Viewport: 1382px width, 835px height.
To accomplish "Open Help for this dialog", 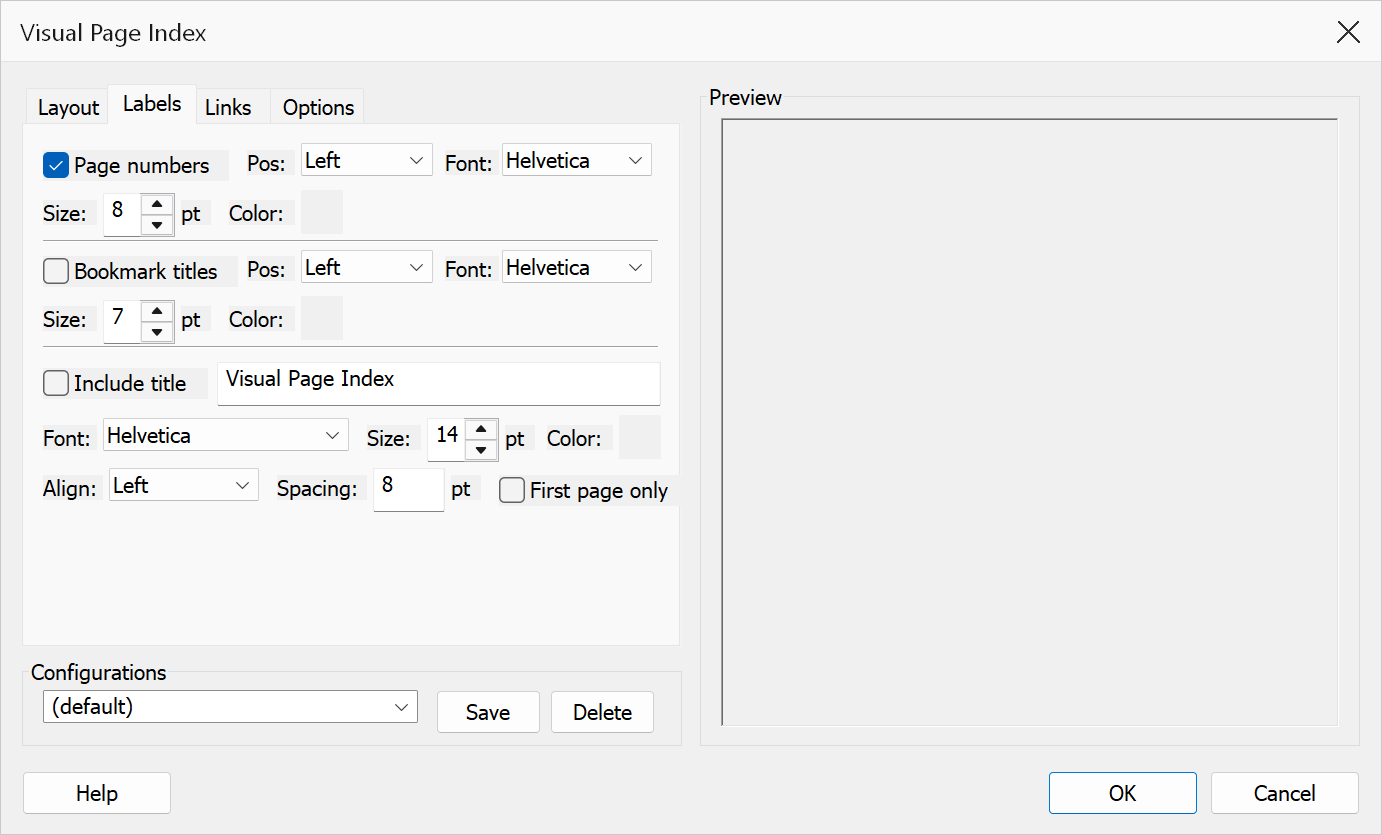I will point(97,793).
